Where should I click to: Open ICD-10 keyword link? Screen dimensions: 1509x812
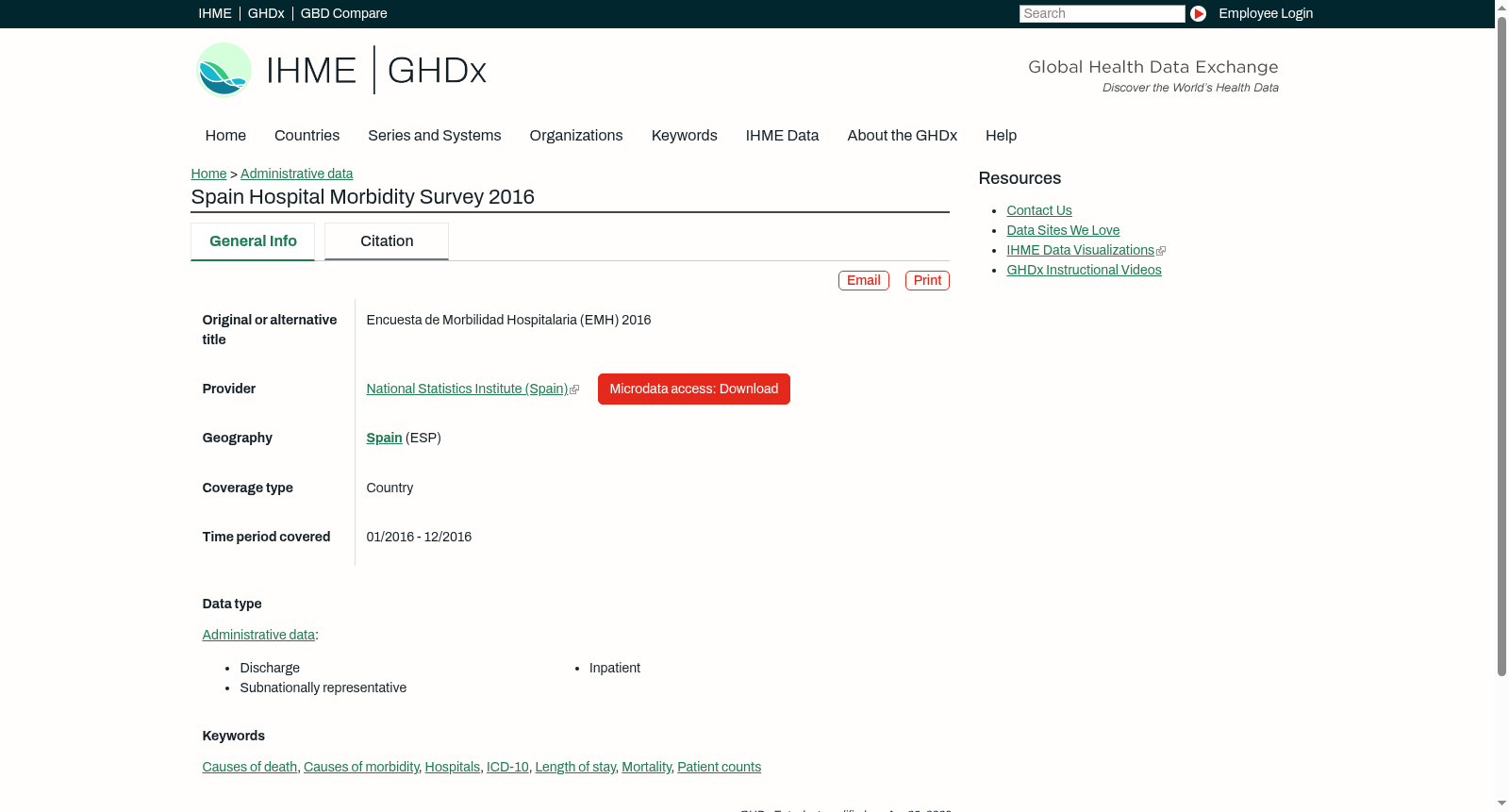point(507,767)
